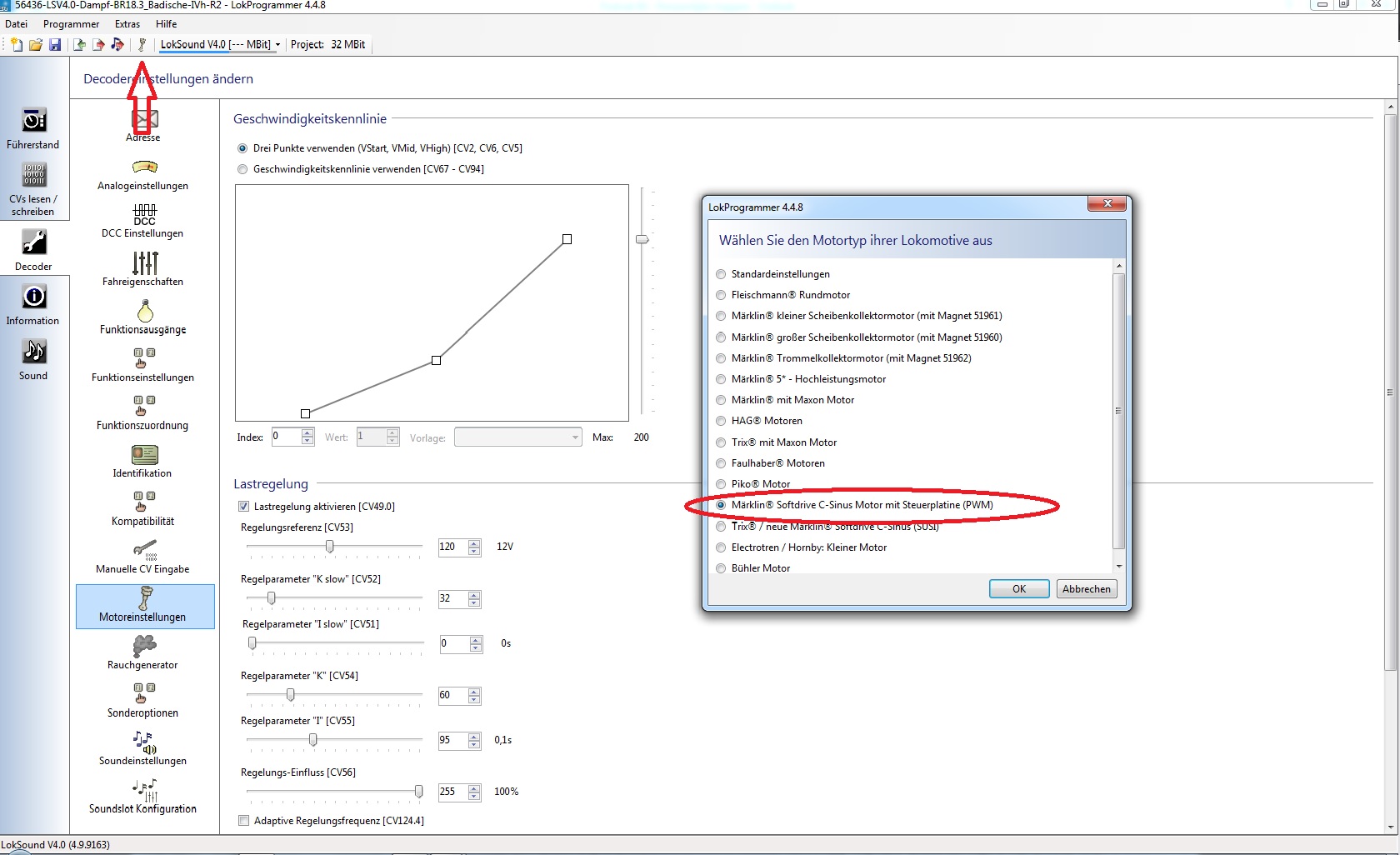Toggle Lastregelung aktivieren checkbox
The image size is (1400, 855).
point(244,507)
